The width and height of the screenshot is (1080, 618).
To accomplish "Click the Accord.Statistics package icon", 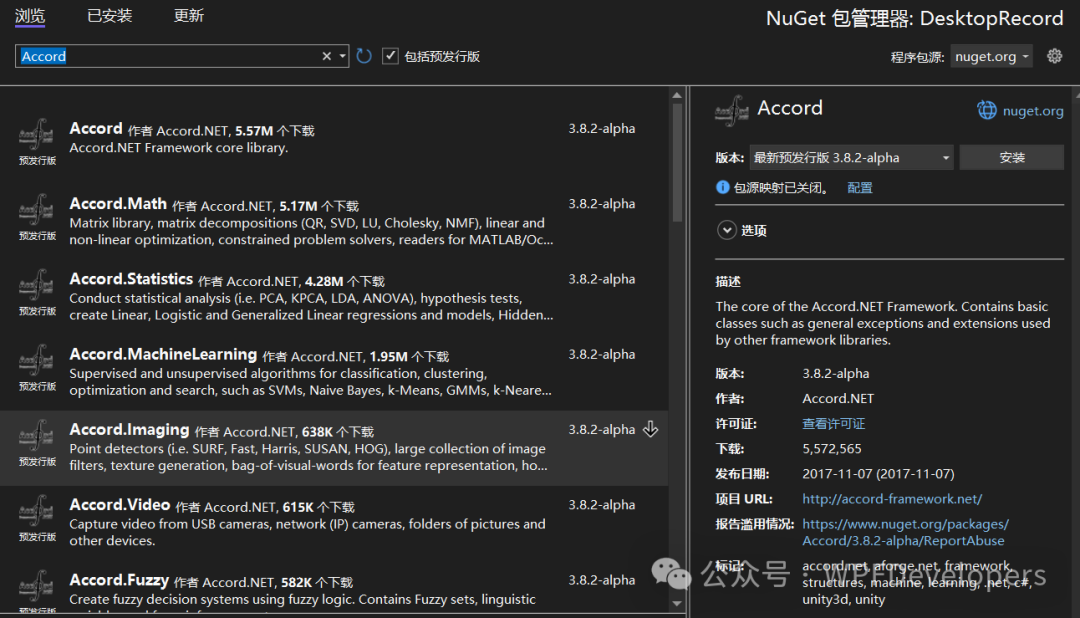I will point(37,285).
